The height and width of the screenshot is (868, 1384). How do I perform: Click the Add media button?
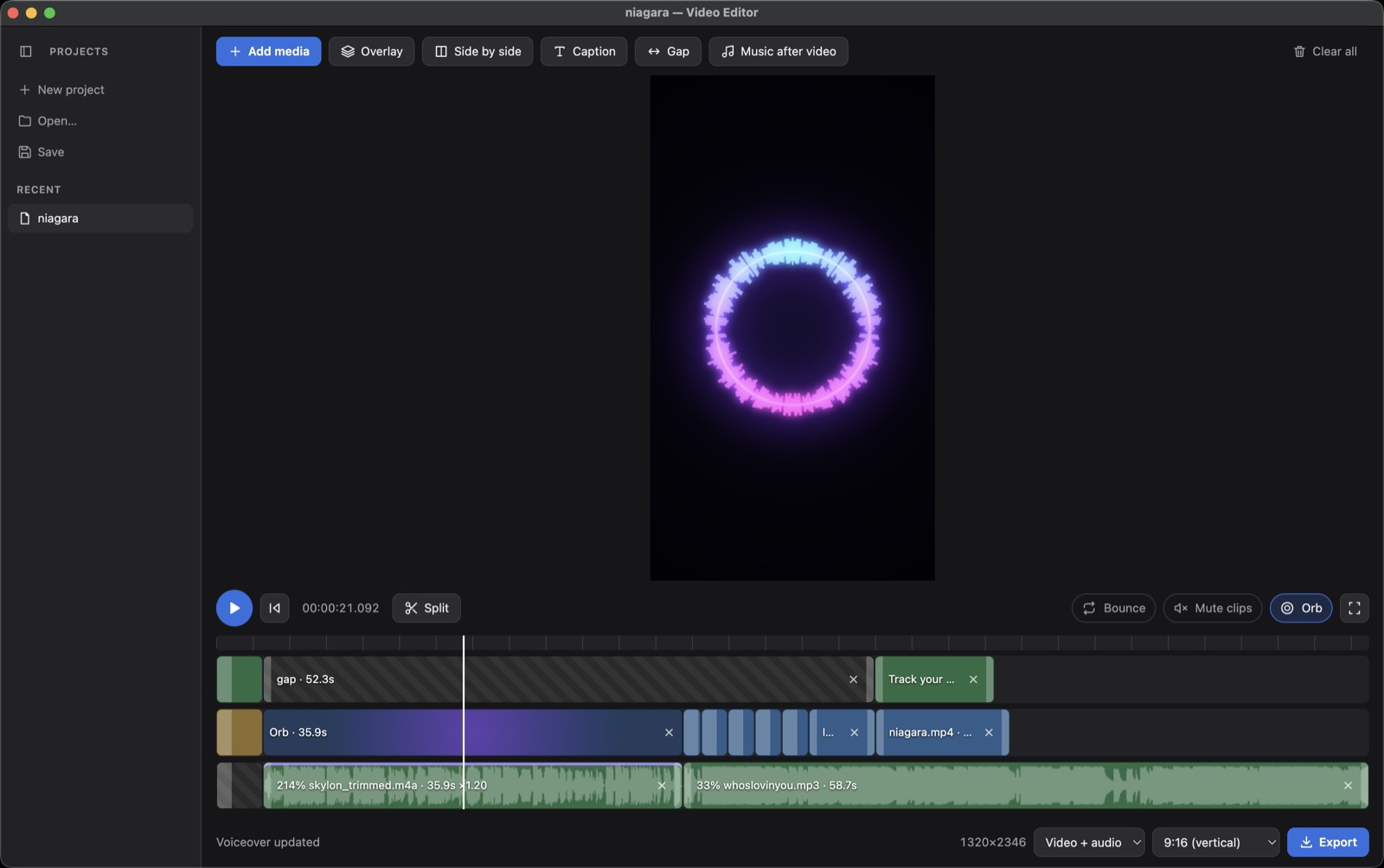click(268, 51)
